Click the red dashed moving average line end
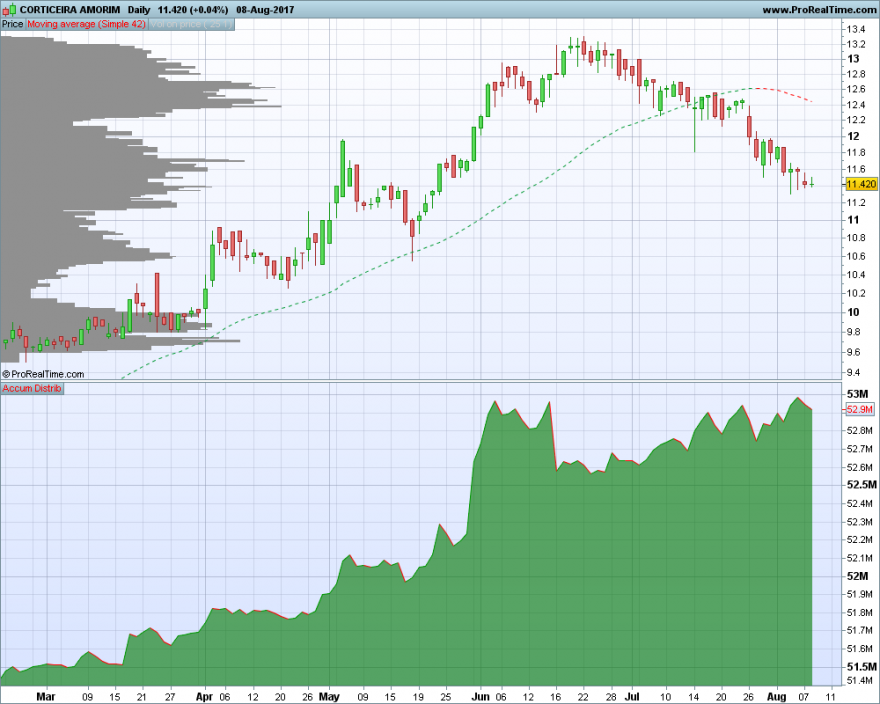The width and height of the screenshot is (880, 704). (x=810, y=100)
